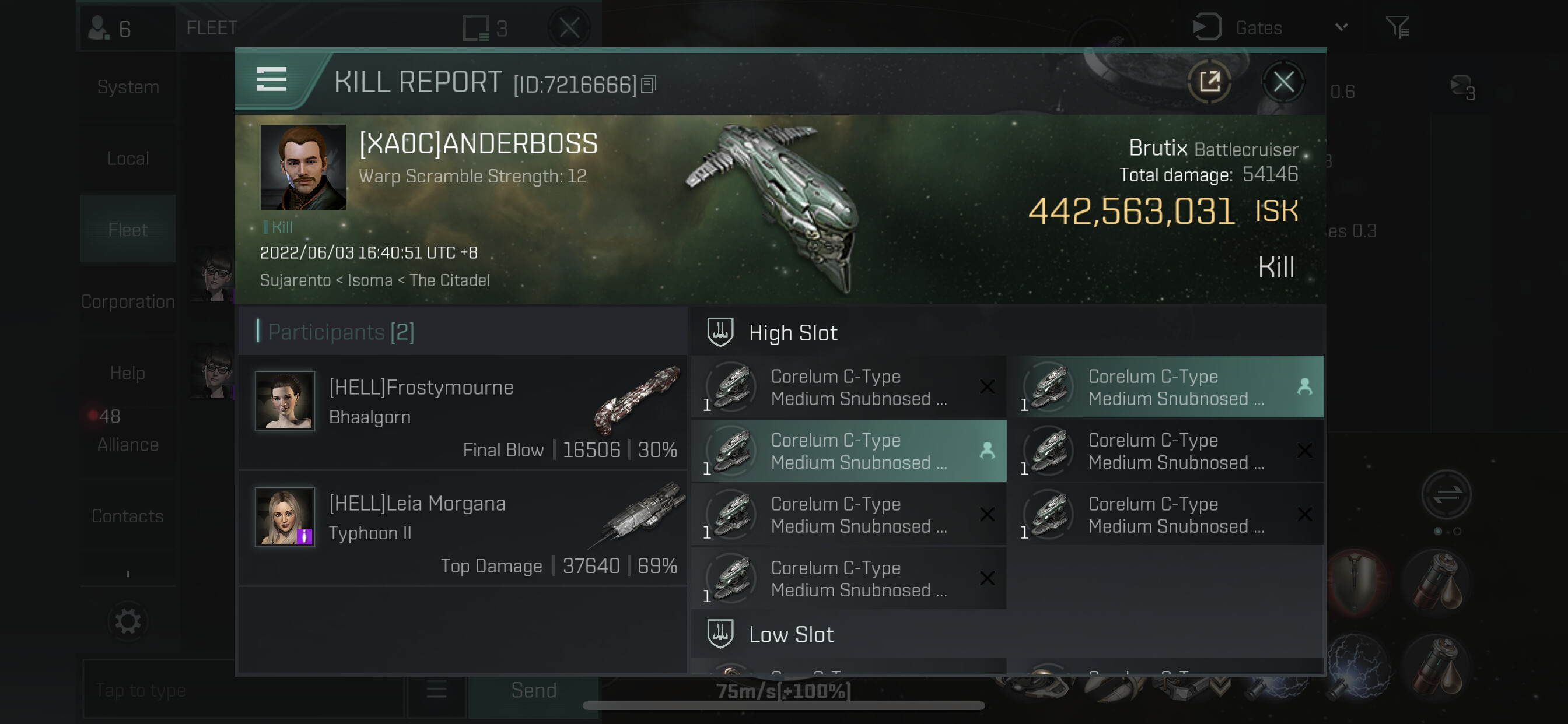This screenshot has width=1568, height=724.
Task: Open the Alliance chat tab
Action: [128, 445]
